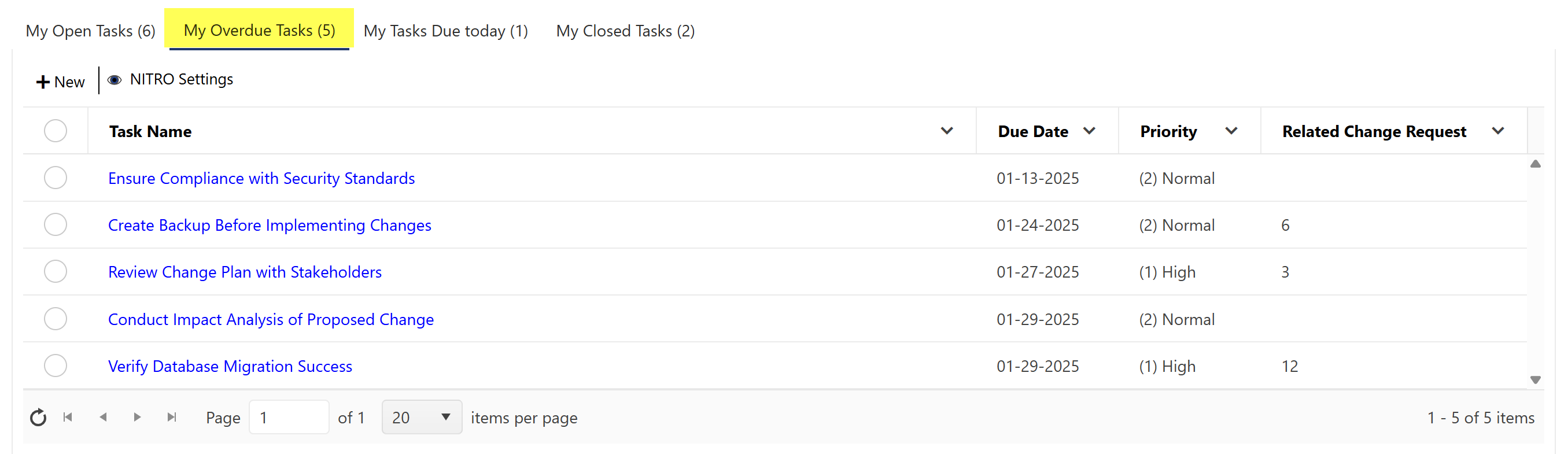
Task: Open Due Date column menu chevron
Action: [1090, 131]
